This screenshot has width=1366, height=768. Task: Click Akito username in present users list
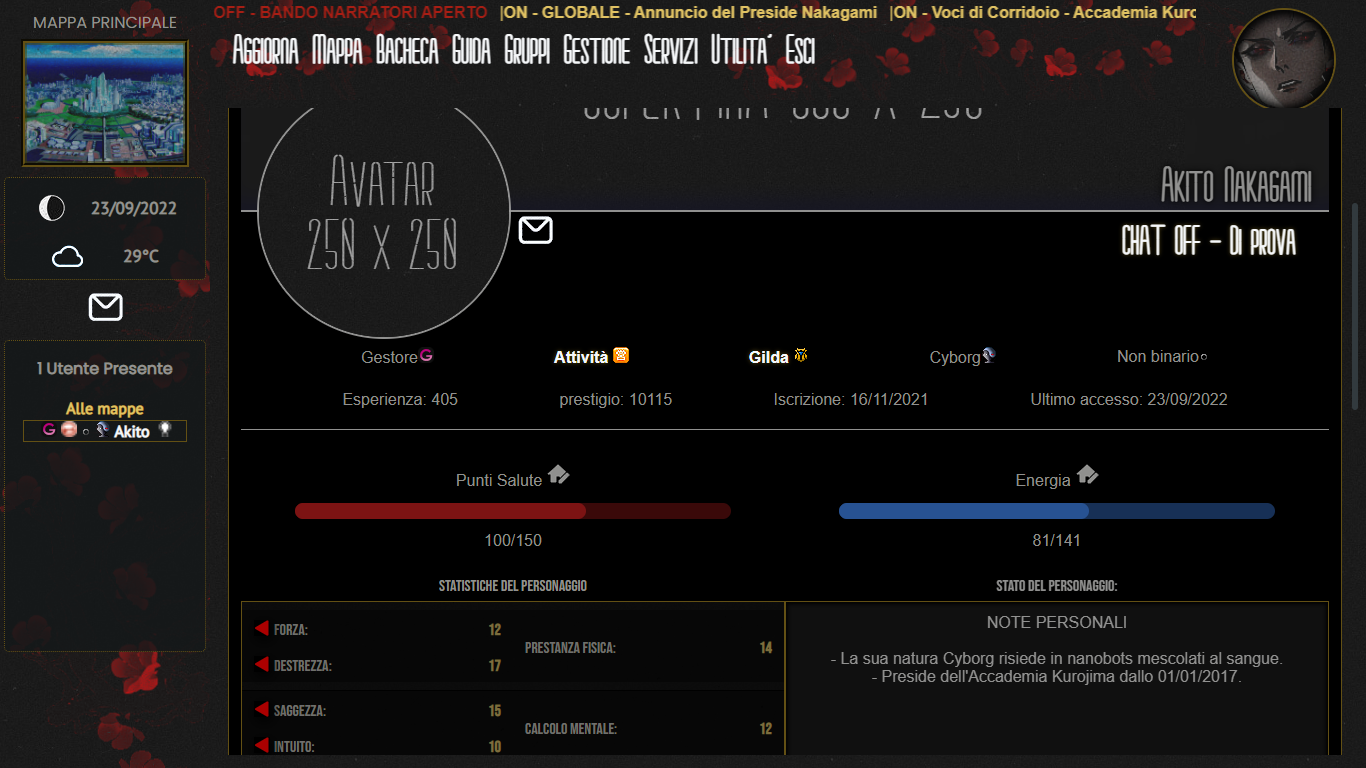pyautogui.click(x=131, y=432)
